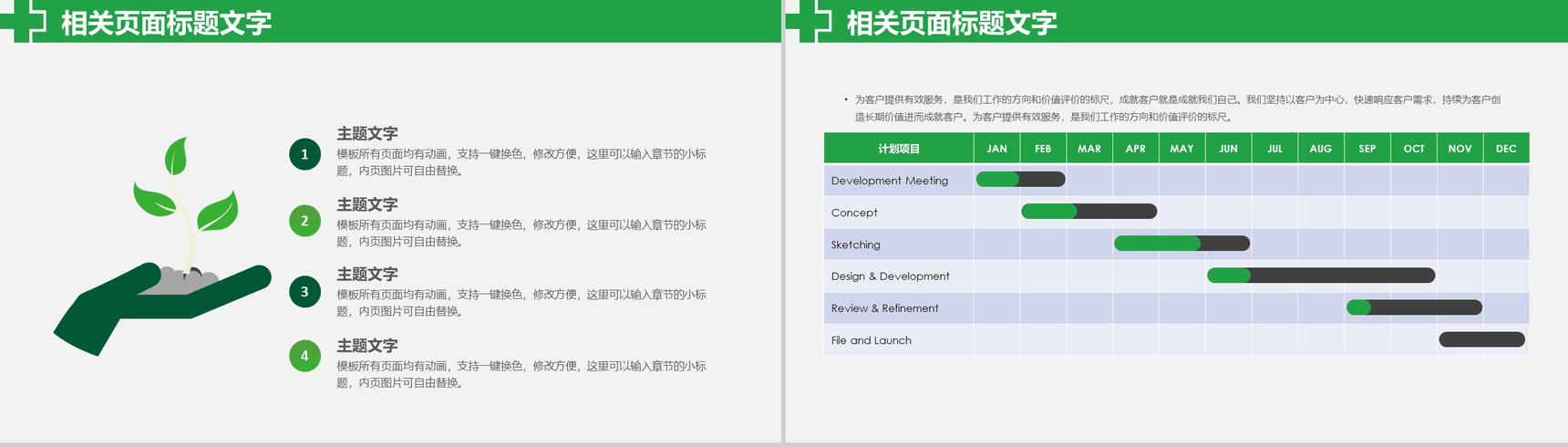
Task: Click the 计划项目 table header cell
Action: click(x=899, y=149)
